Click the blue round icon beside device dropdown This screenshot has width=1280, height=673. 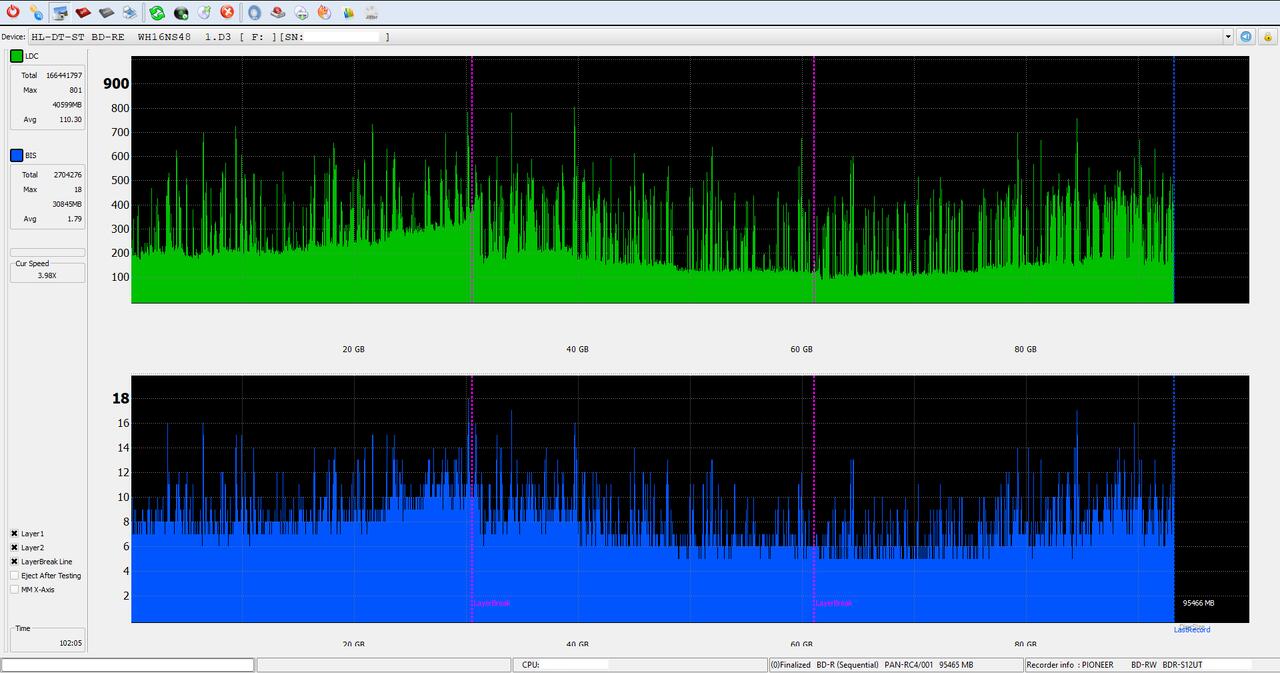click(1246, 36)
